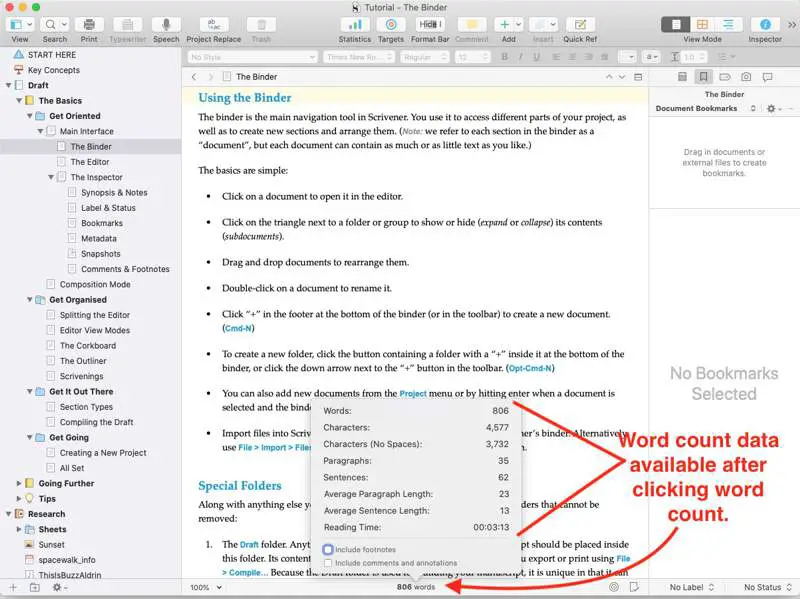The width and height of the screenshot is (800, 599).
Task: Click the Typewriter toolbar icon
Action: pos(128,24)
